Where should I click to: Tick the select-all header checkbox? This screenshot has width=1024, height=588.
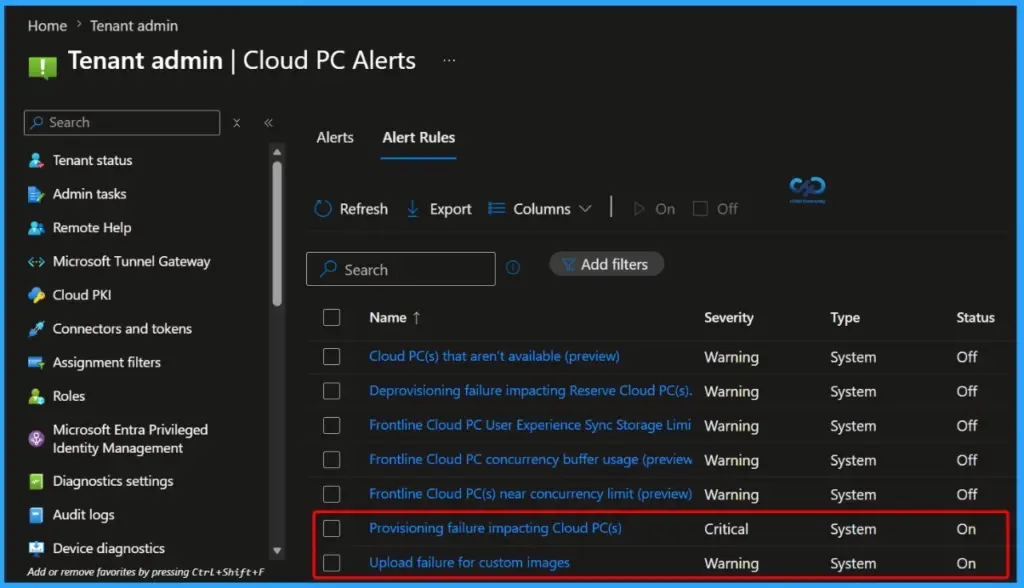click(332, 318)
